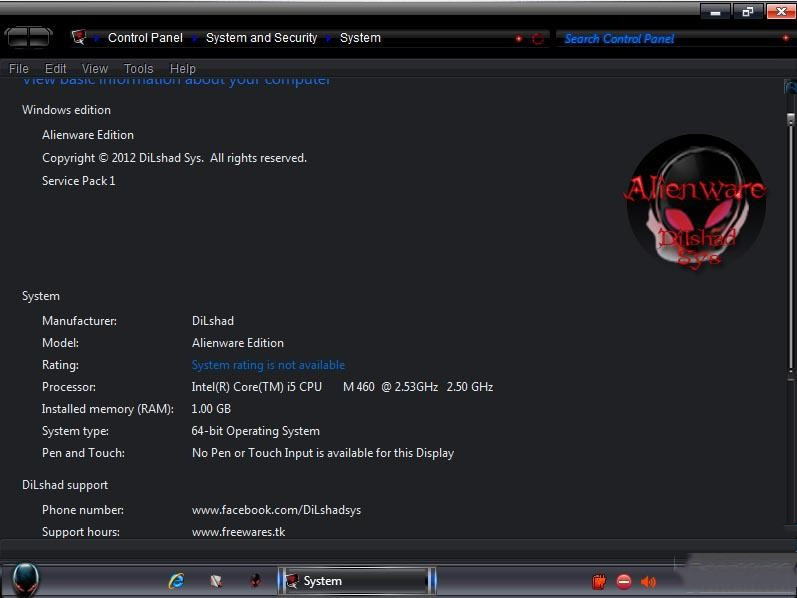This screenshot has height=598, width=797.
Task: Click the back/forward navigation button
Action: (28, 38)
